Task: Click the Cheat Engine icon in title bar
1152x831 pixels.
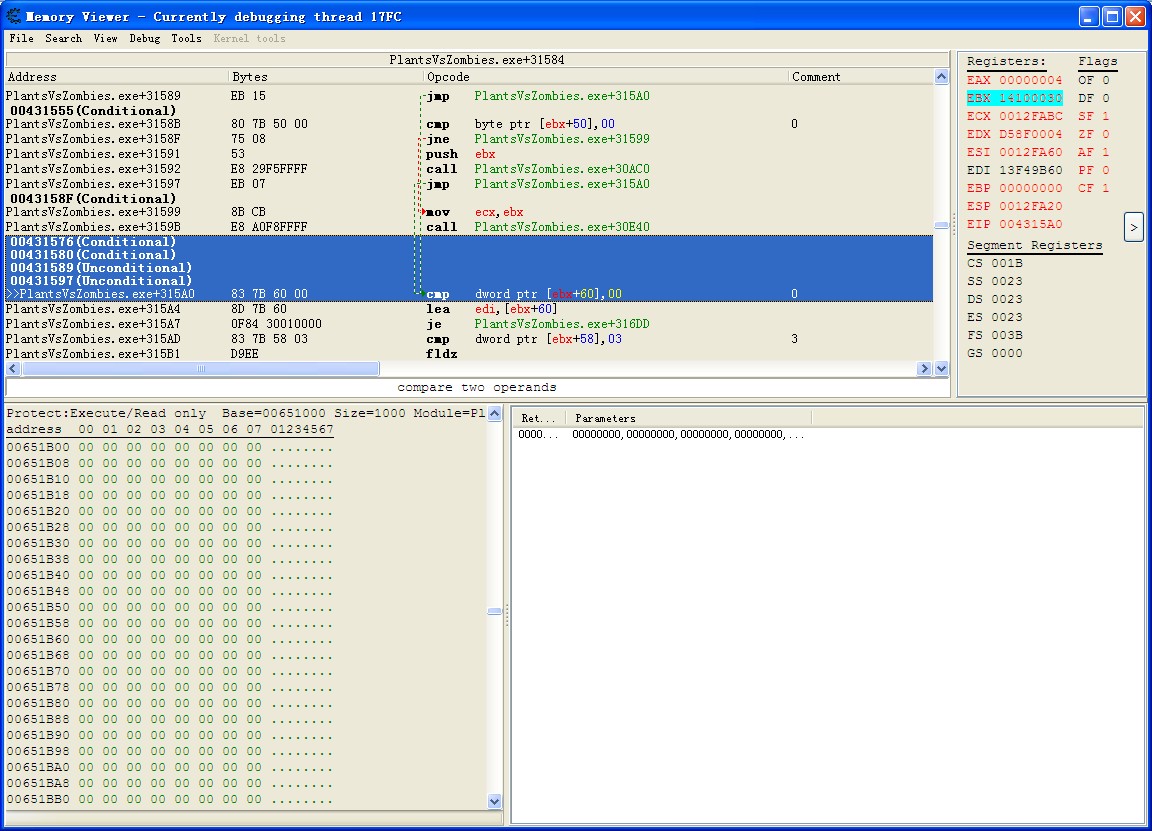Action: (13, 16)
